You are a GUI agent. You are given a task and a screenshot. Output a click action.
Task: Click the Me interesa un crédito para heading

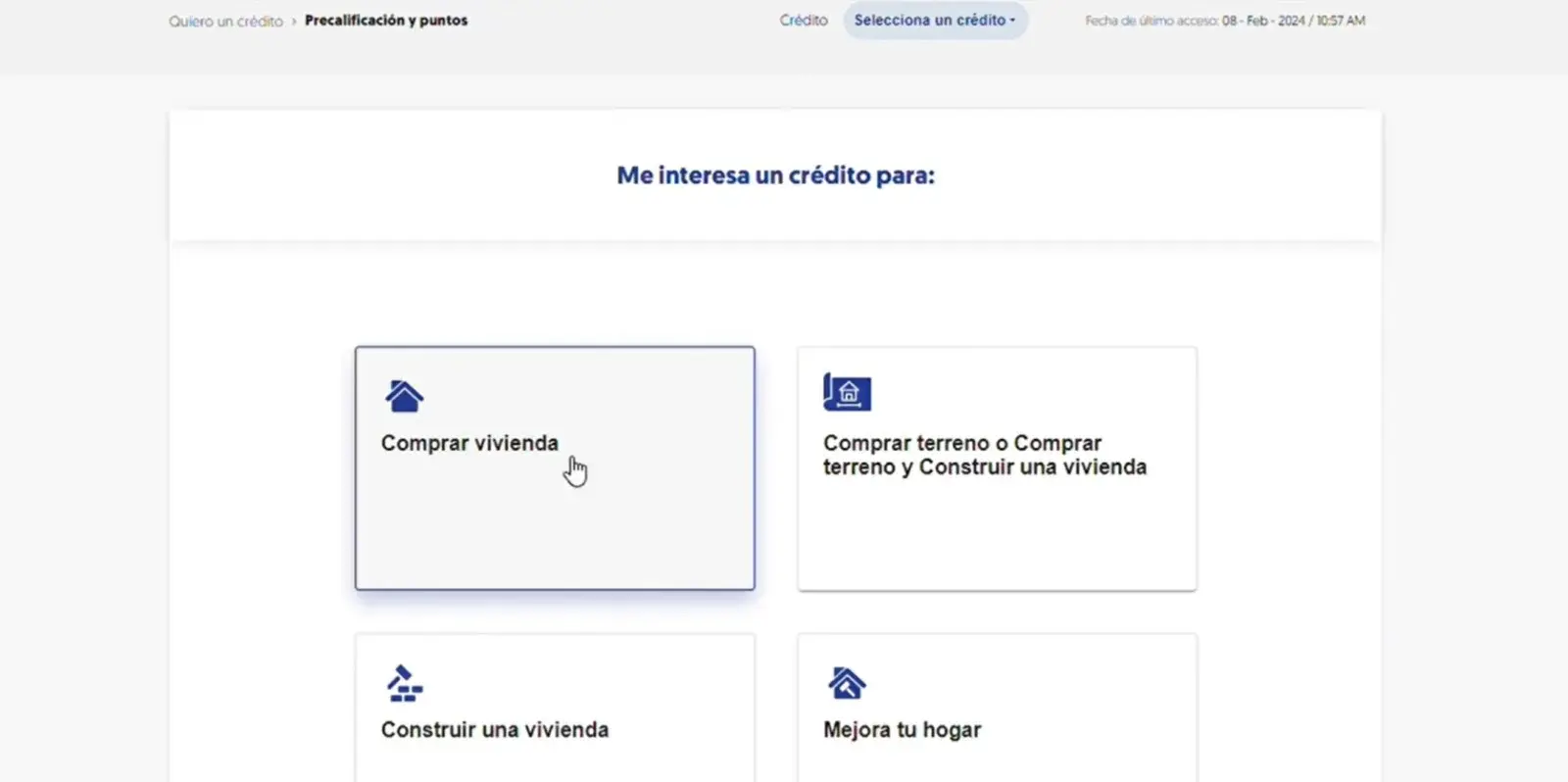tap(775, 175)
